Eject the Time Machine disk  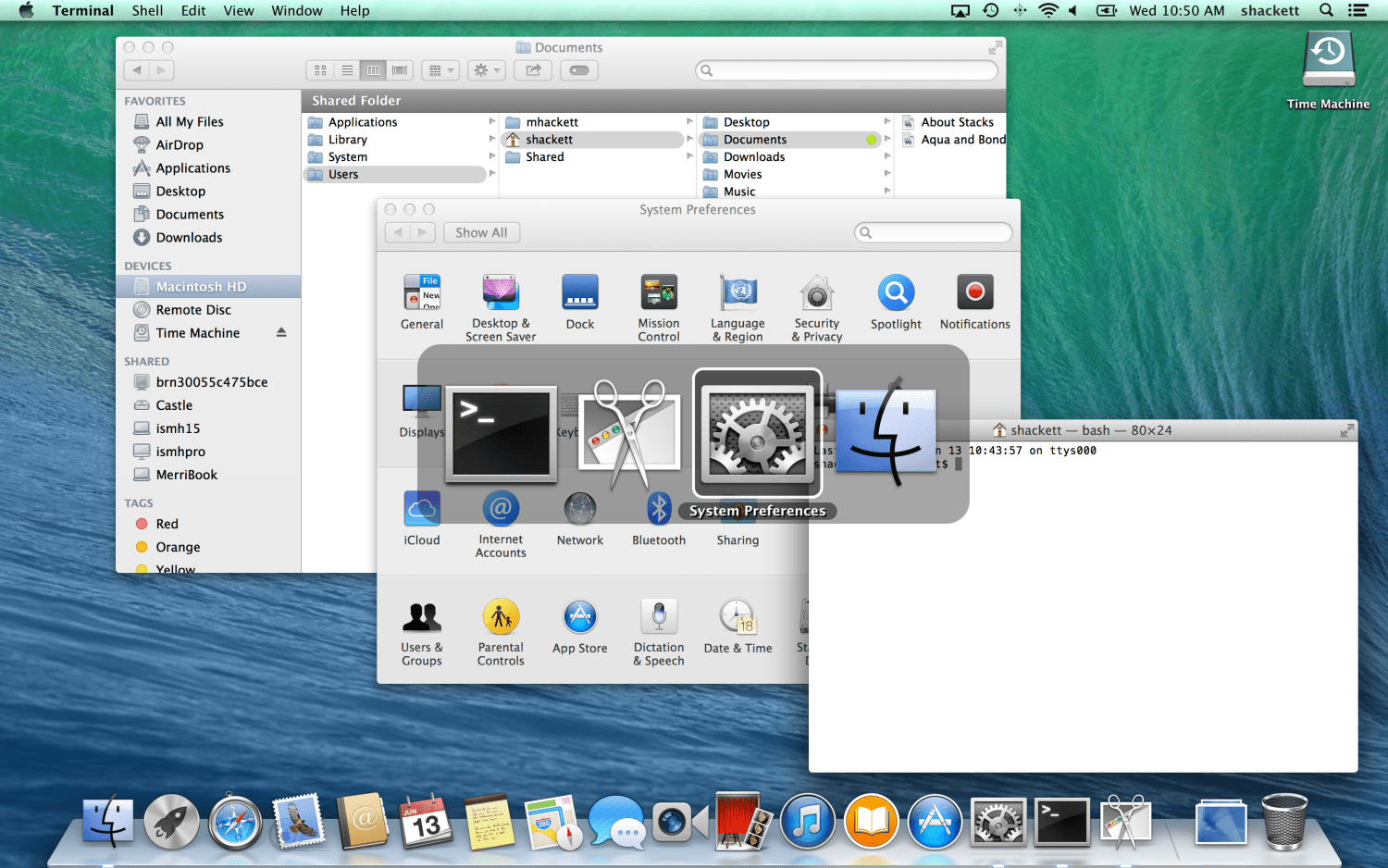(x=281, y=333)
